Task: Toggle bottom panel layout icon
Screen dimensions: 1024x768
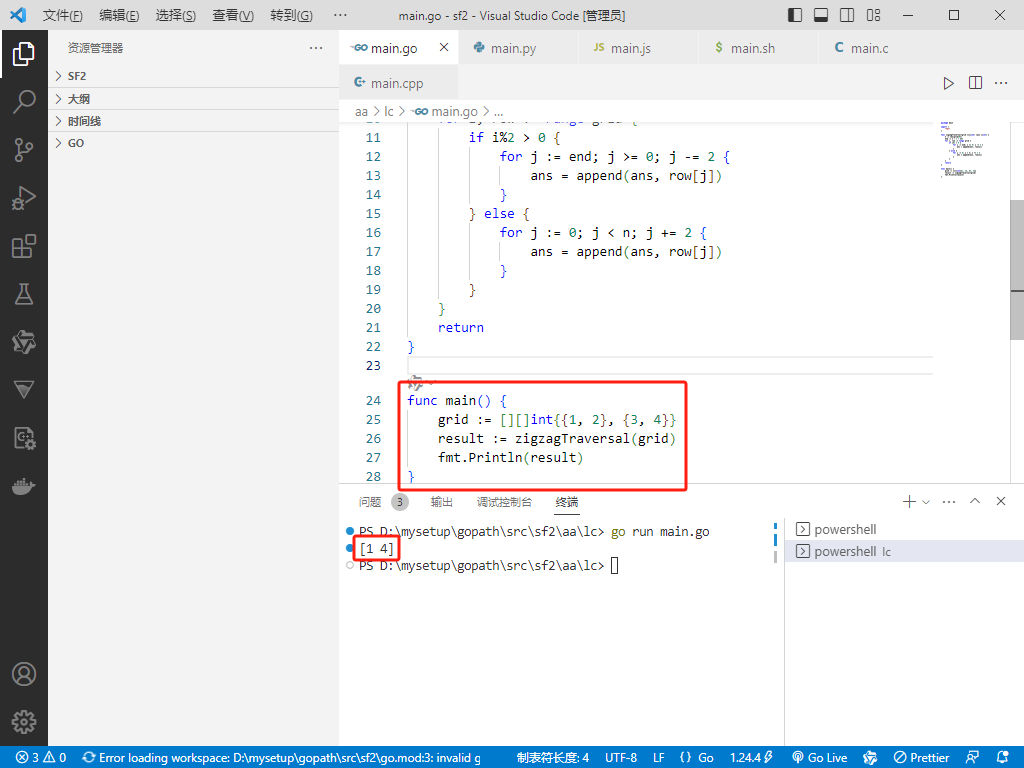Action: [x=821, y=15]
